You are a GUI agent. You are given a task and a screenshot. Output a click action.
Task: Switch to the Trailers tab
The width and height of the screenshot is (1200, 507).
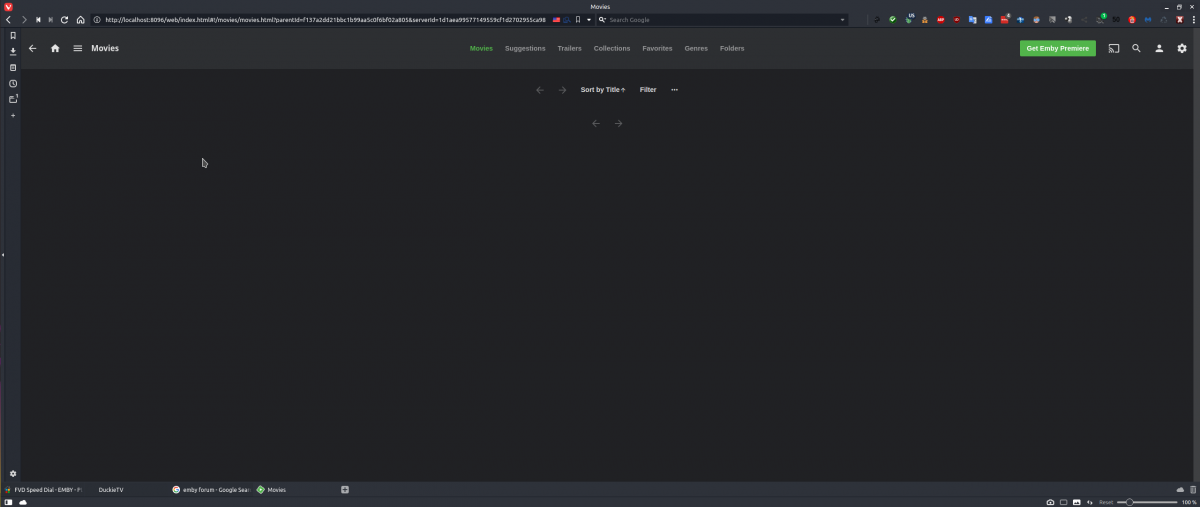[x=569, y=48]
